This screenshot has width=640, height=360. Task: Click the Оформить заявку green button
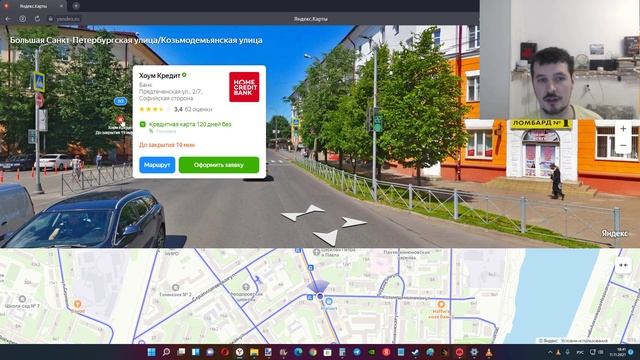click(219, 165)
